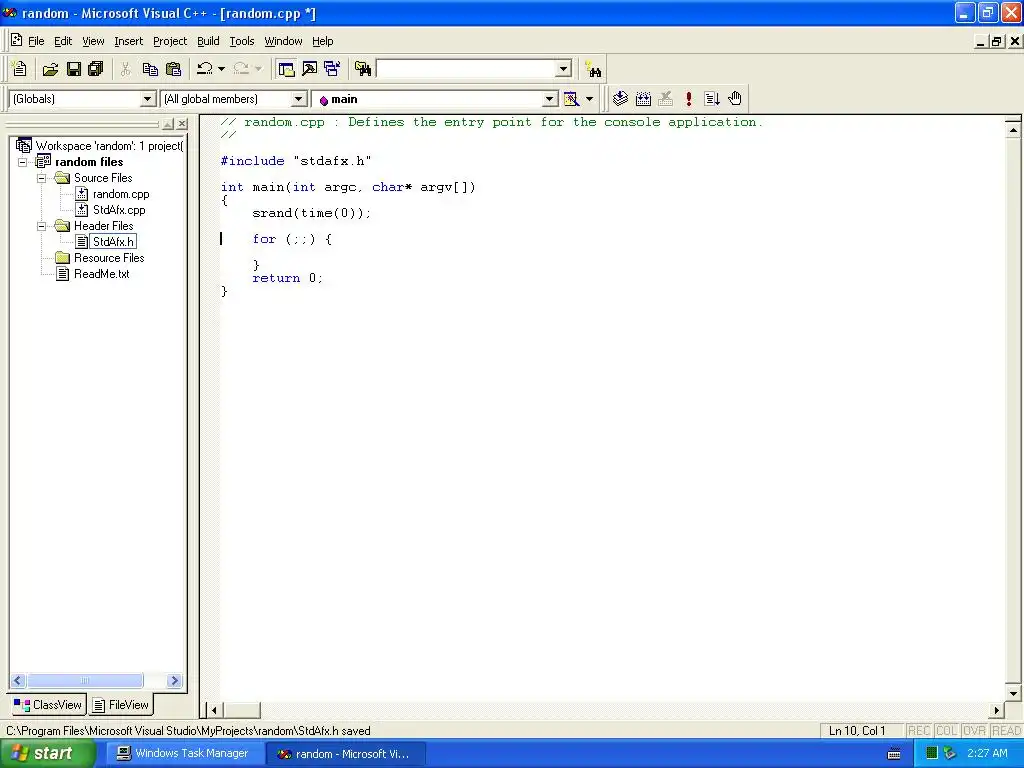Close the workspace docking pane

click(182, 123)
